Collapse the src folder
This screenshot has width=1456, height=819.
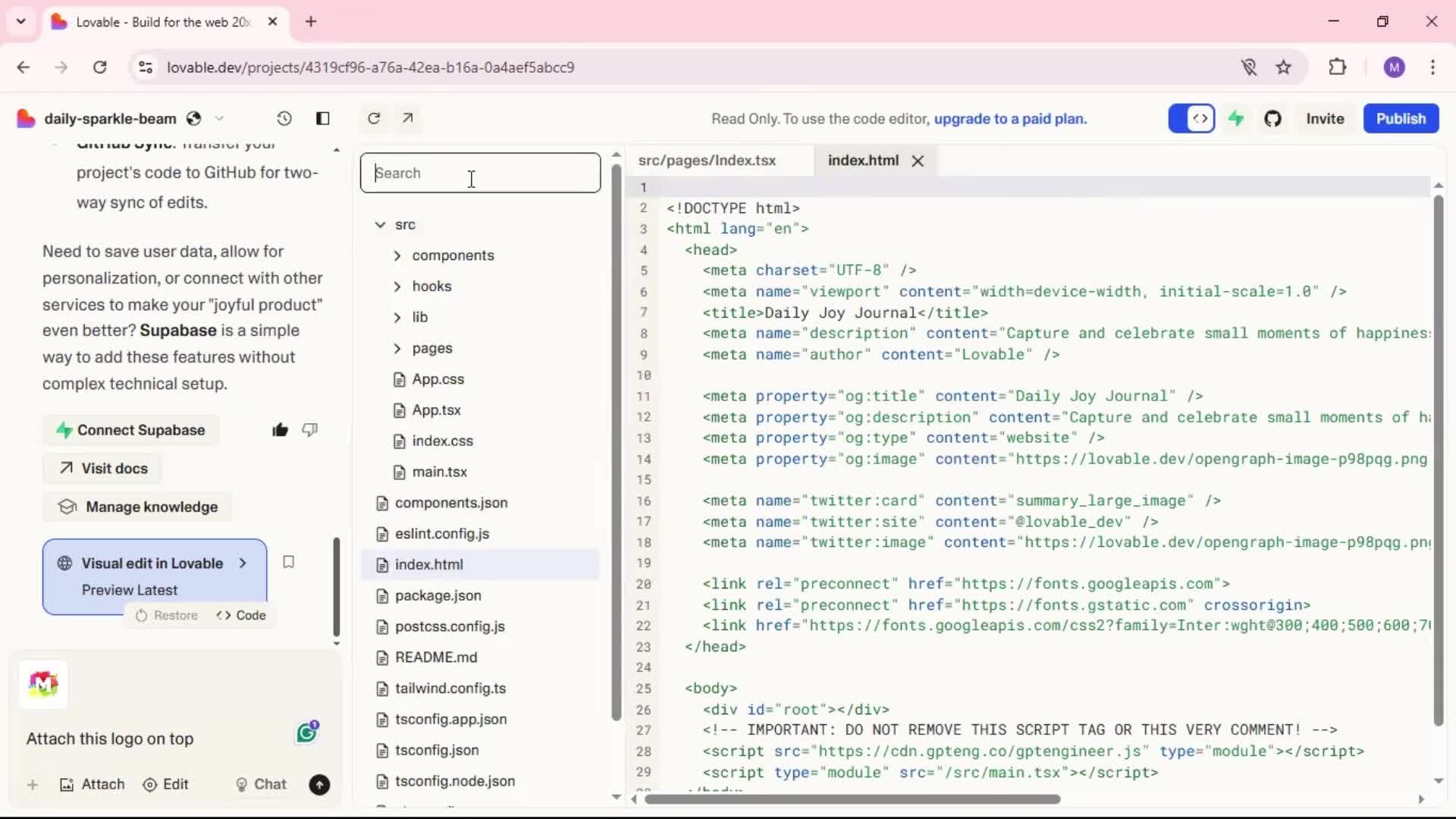[x=381, y=224]
